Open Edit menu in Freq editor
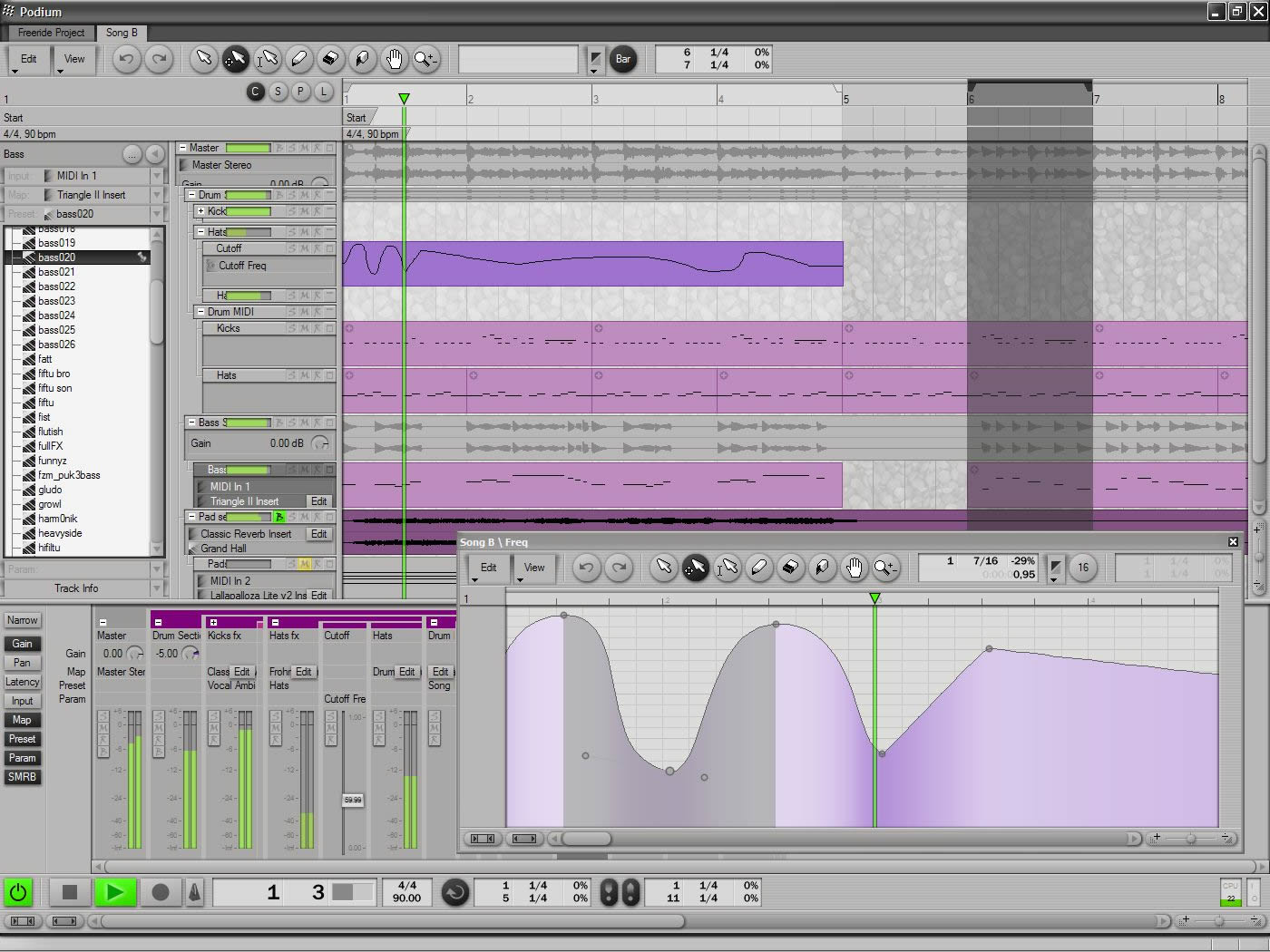Screen dimensions: 1270x952 pos(488,568)
